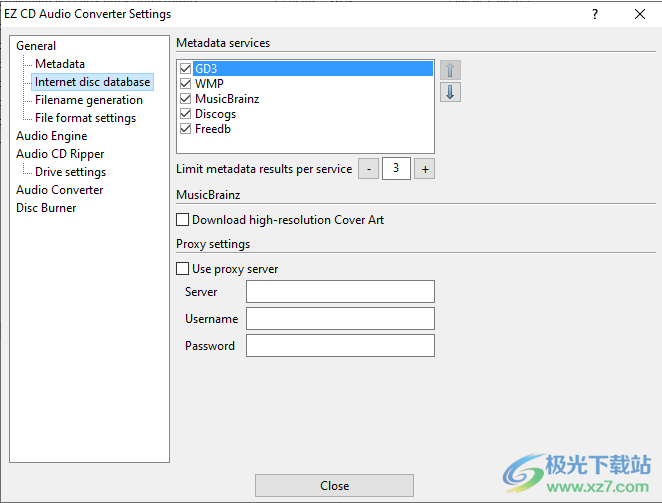The image size is (662, 503).
Task: Select Internet disc database tree item
Action: click(92, 82)
